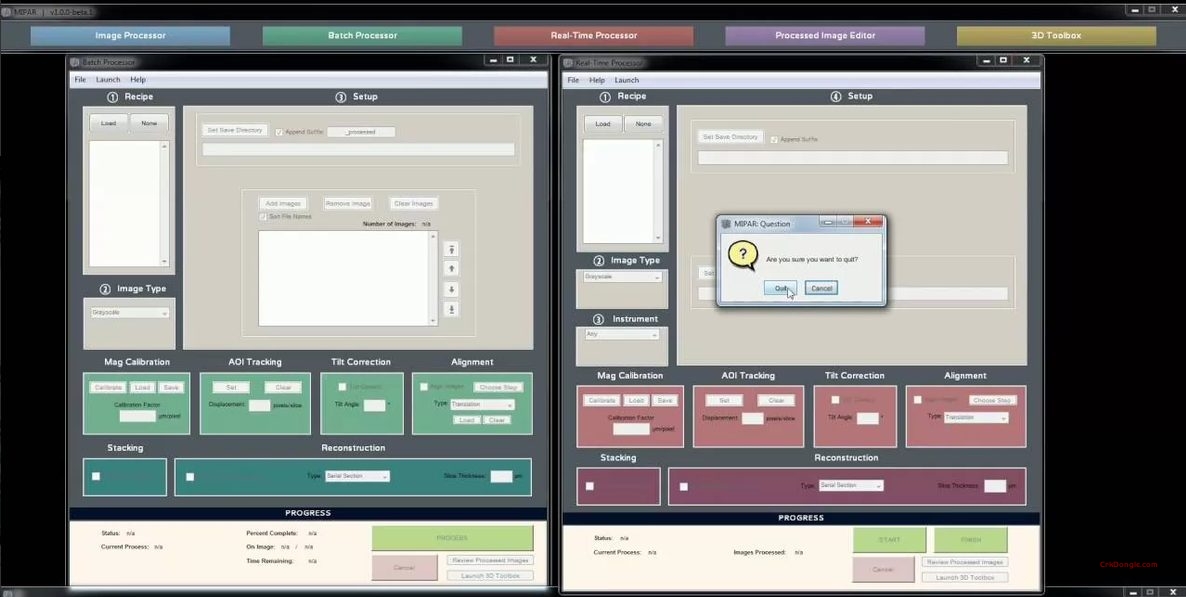Click Clear Images in Batch Processor

click(414, 204)
